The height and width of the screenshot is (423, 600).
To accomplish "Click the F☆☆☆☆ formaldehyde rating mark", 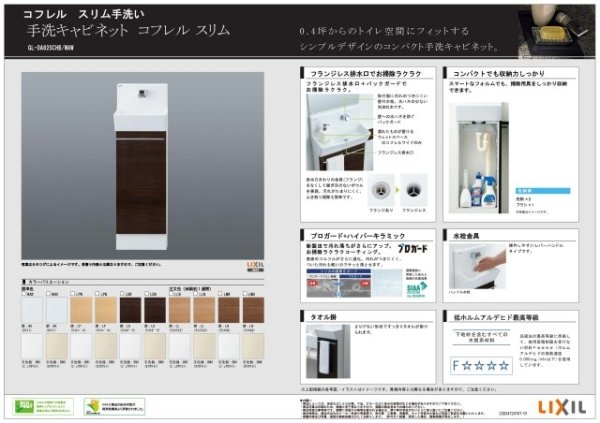I will pos(481,366).
